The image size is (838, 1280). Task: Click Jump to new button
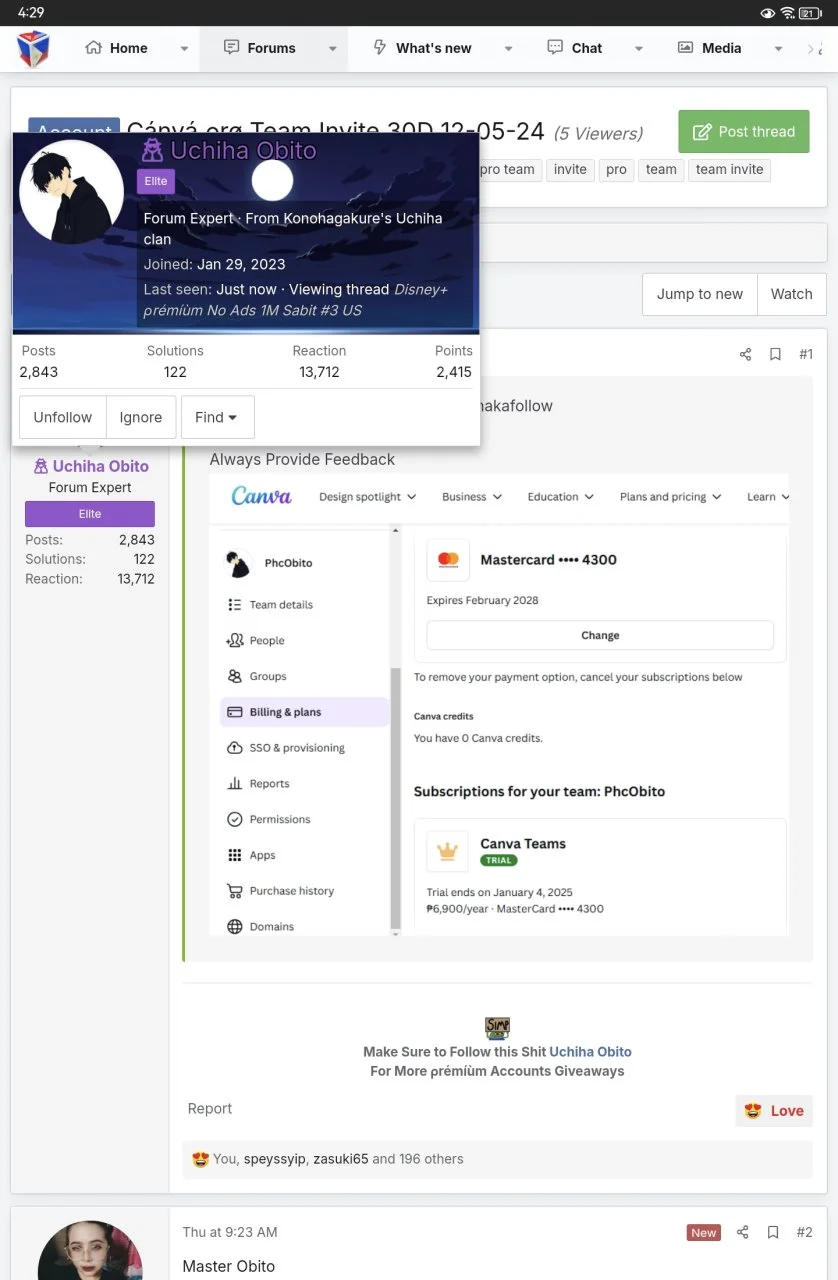(700, 294)
